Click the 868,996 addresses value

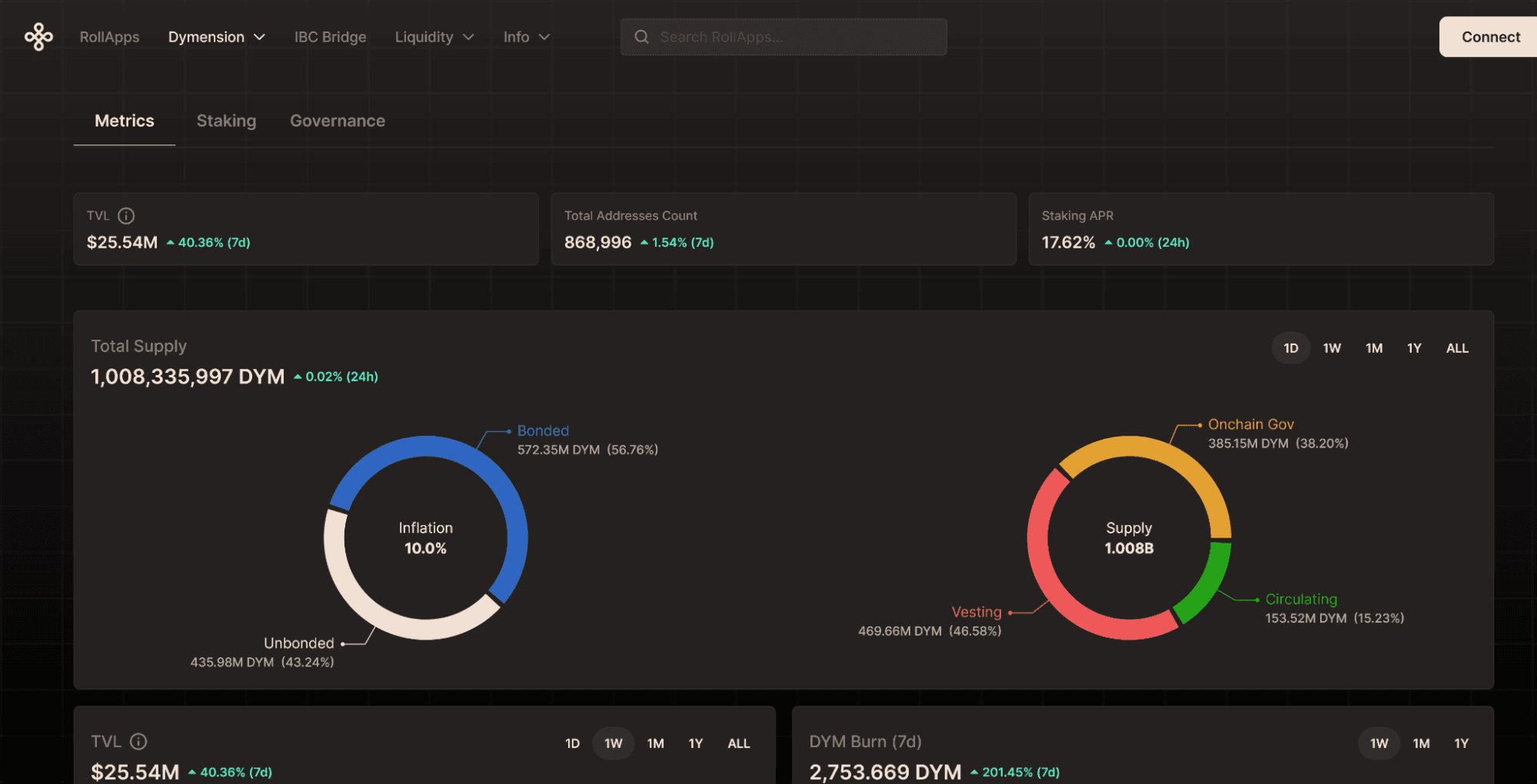(x=597, y=243)
